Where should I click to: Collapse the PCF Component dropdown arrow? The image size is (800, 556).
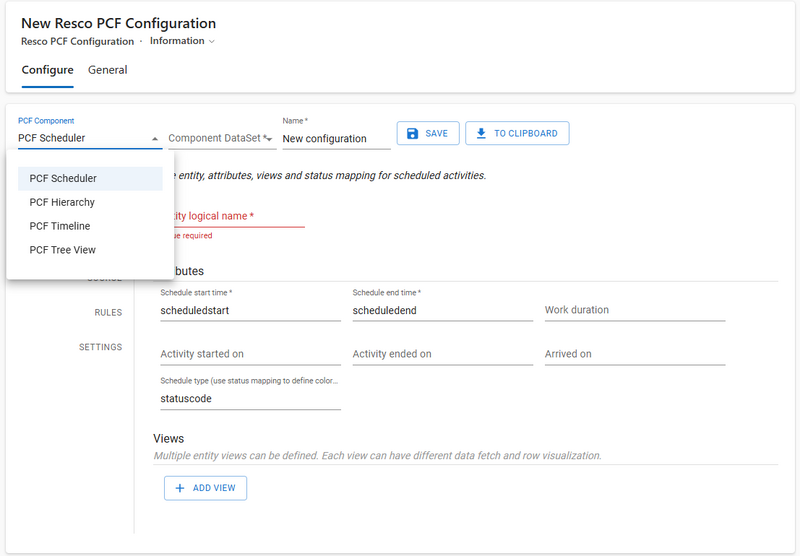155,139
